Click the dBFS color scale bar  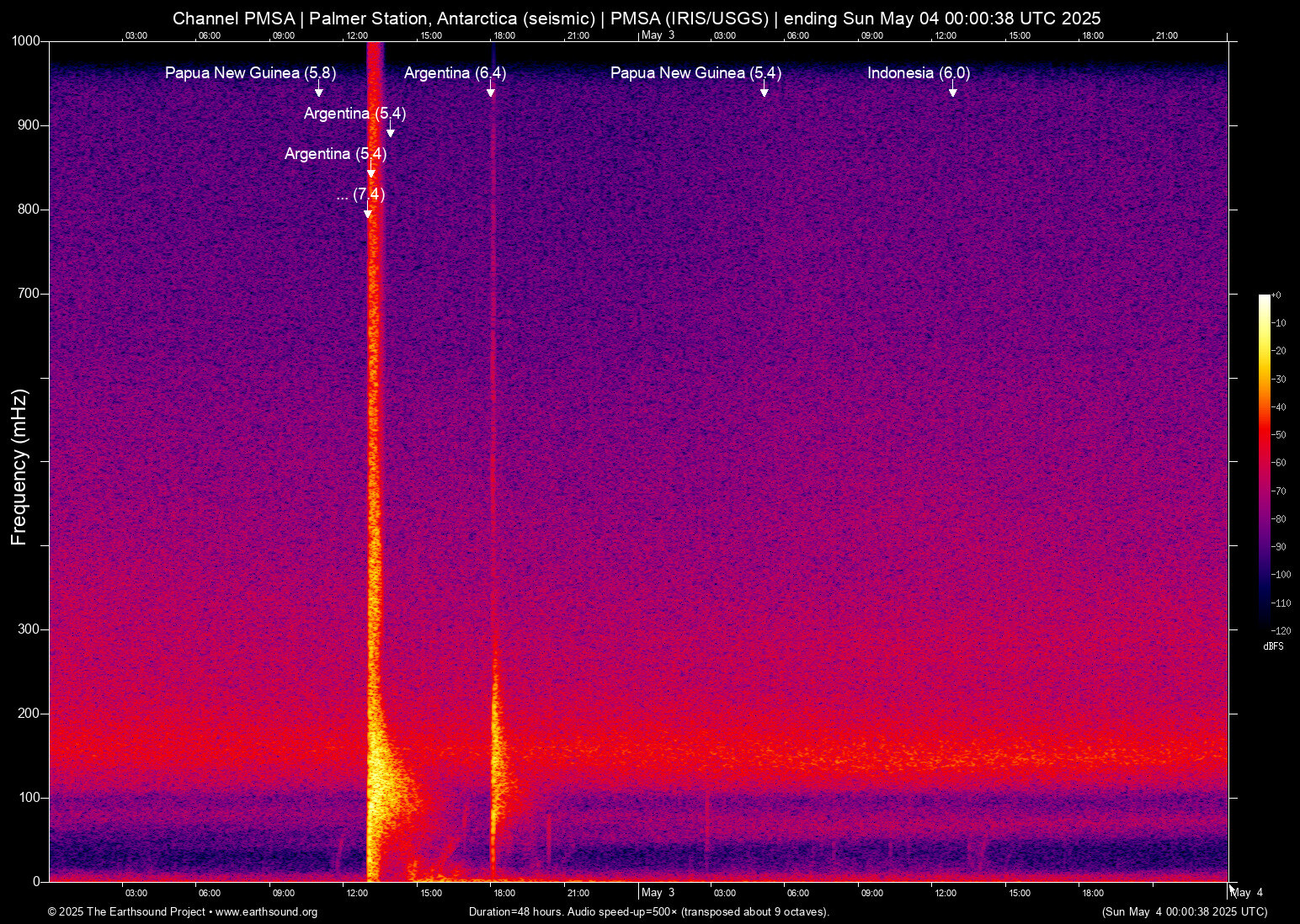[1264, 461]
